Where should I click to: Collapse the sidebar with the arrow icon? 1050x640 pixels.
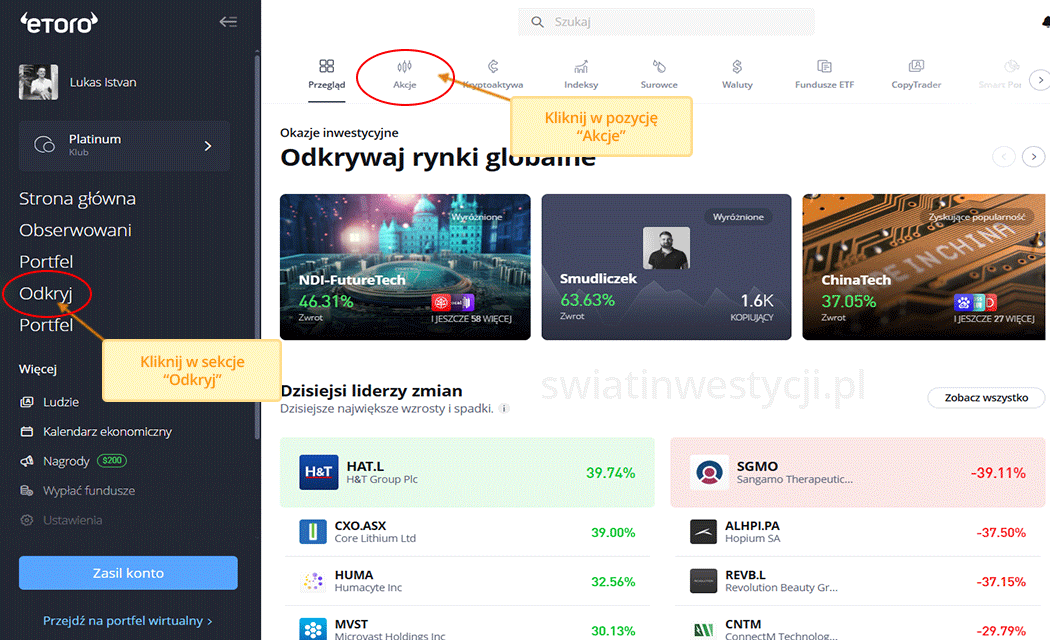pos(228,22)
